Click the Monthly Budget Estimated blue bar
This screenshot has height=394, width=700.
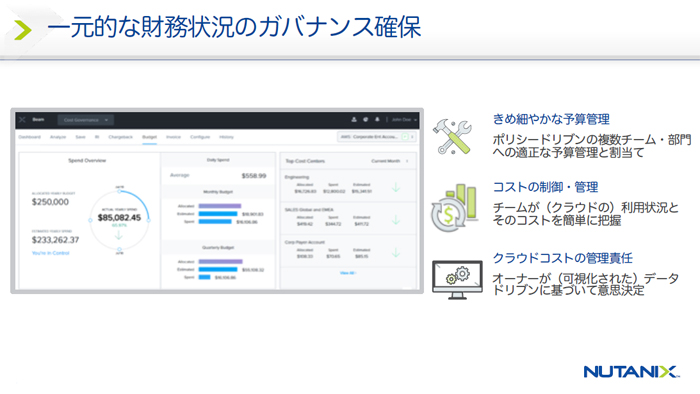(x=218, y=214)
